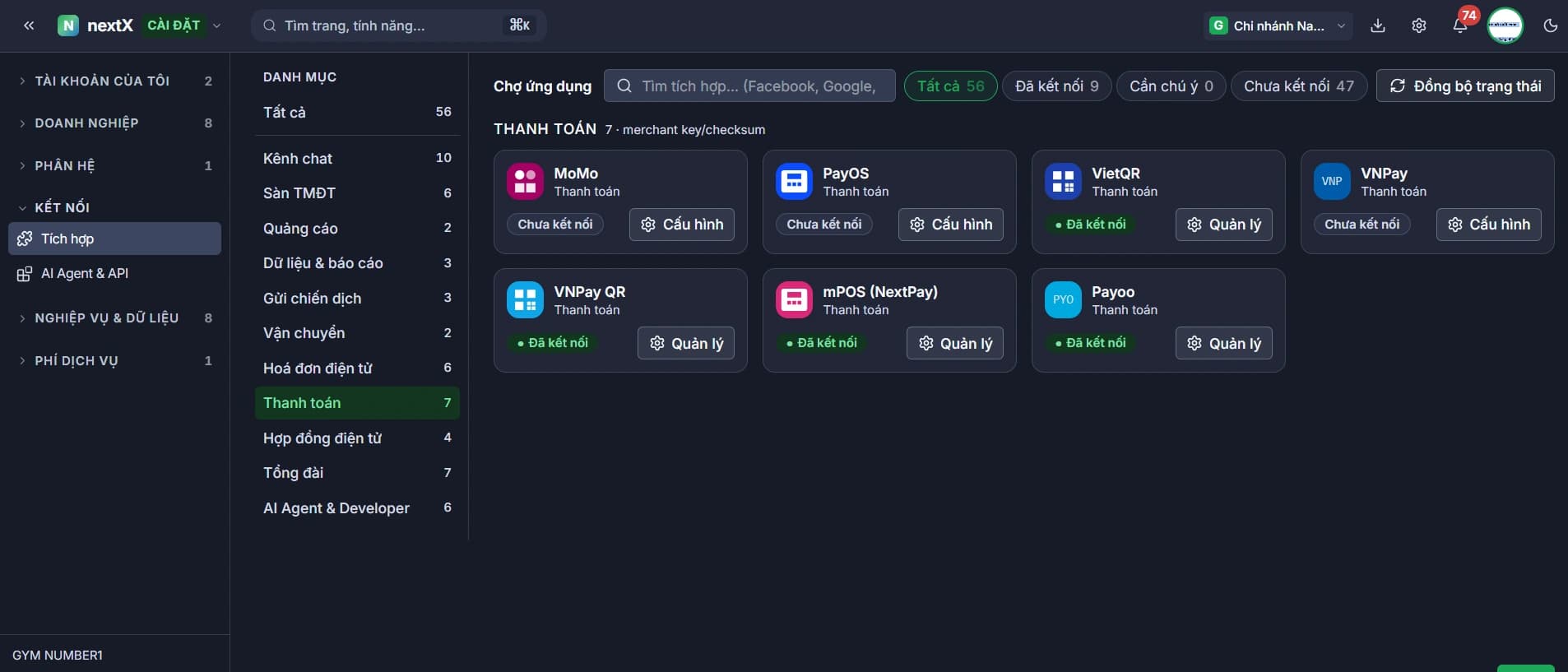Image resolution: width=1568 pixels, height=672 pixels.
Task: Select Tích hợp in sidebar
Action: [114, 239]
